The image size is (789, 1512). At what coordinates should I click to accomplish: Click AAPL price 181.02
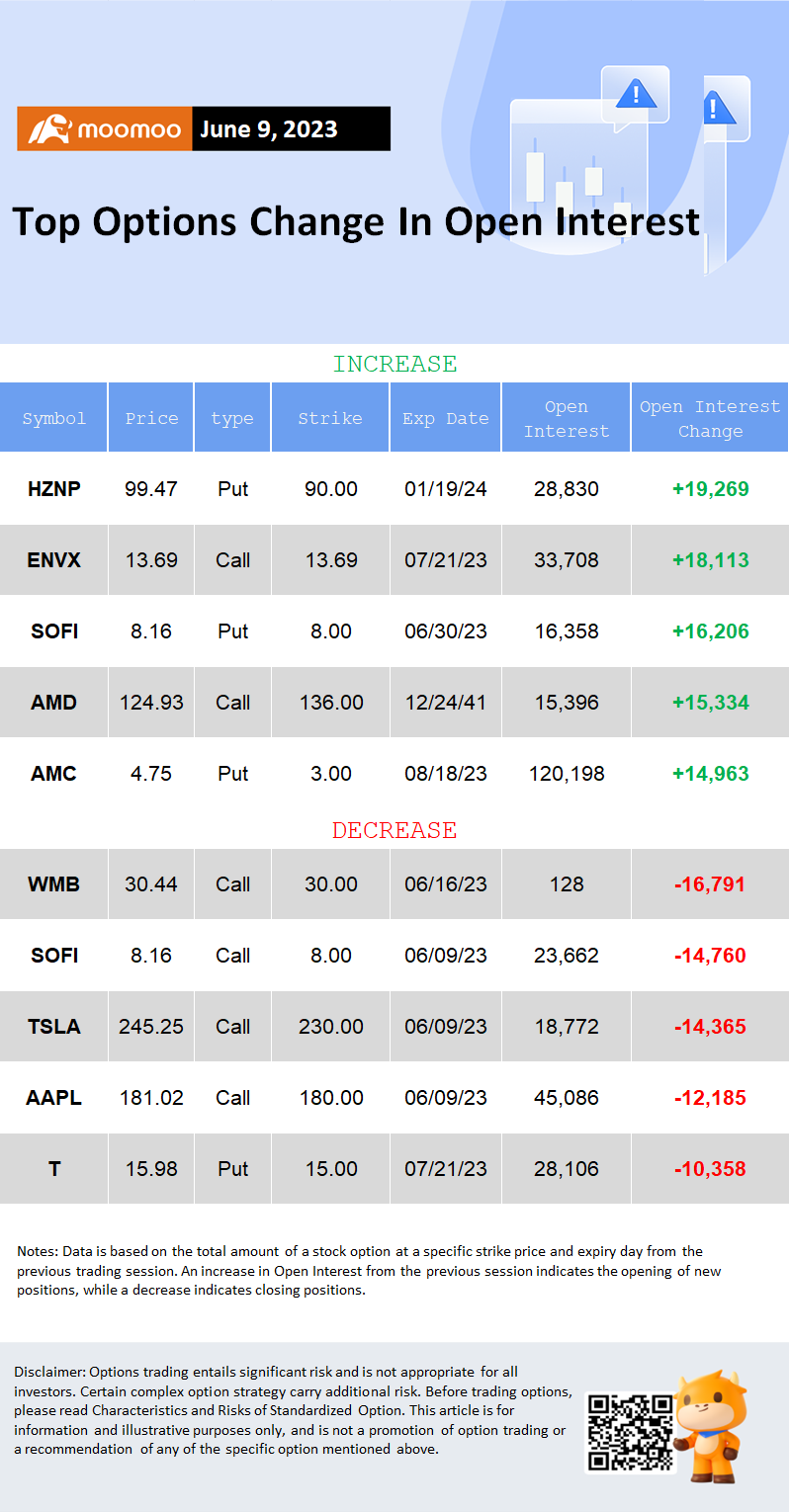pos(151,1098)
